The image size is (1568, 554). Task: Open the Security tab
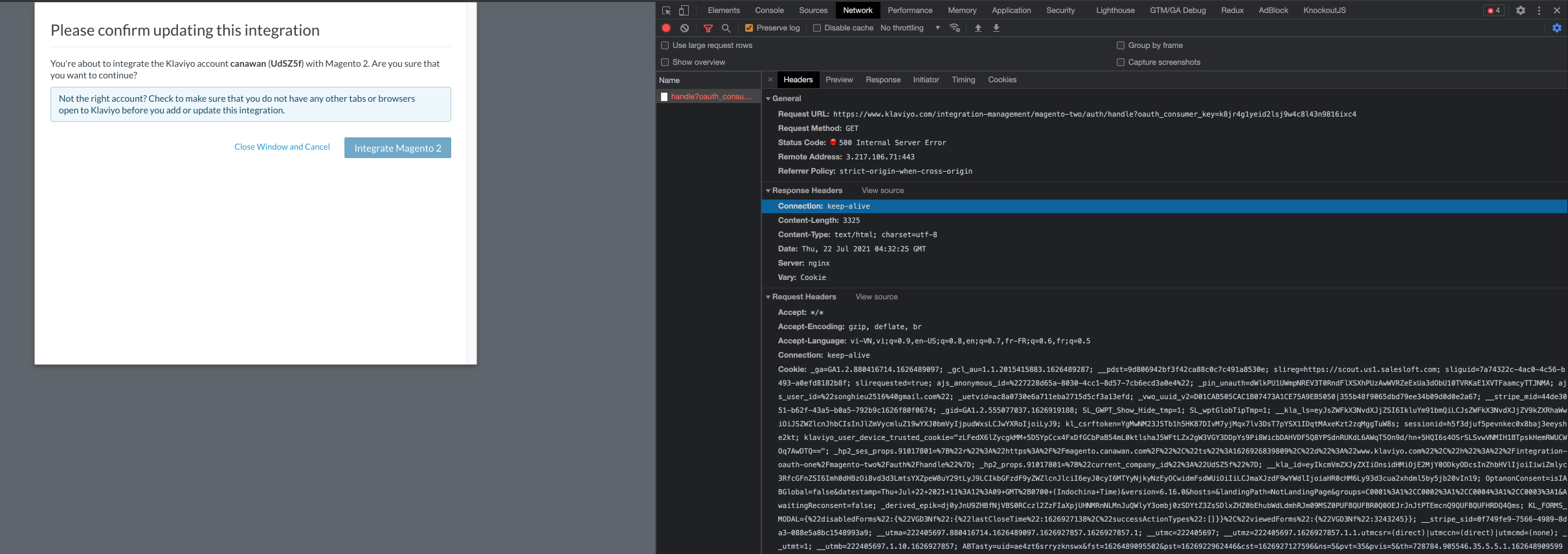1060,10
